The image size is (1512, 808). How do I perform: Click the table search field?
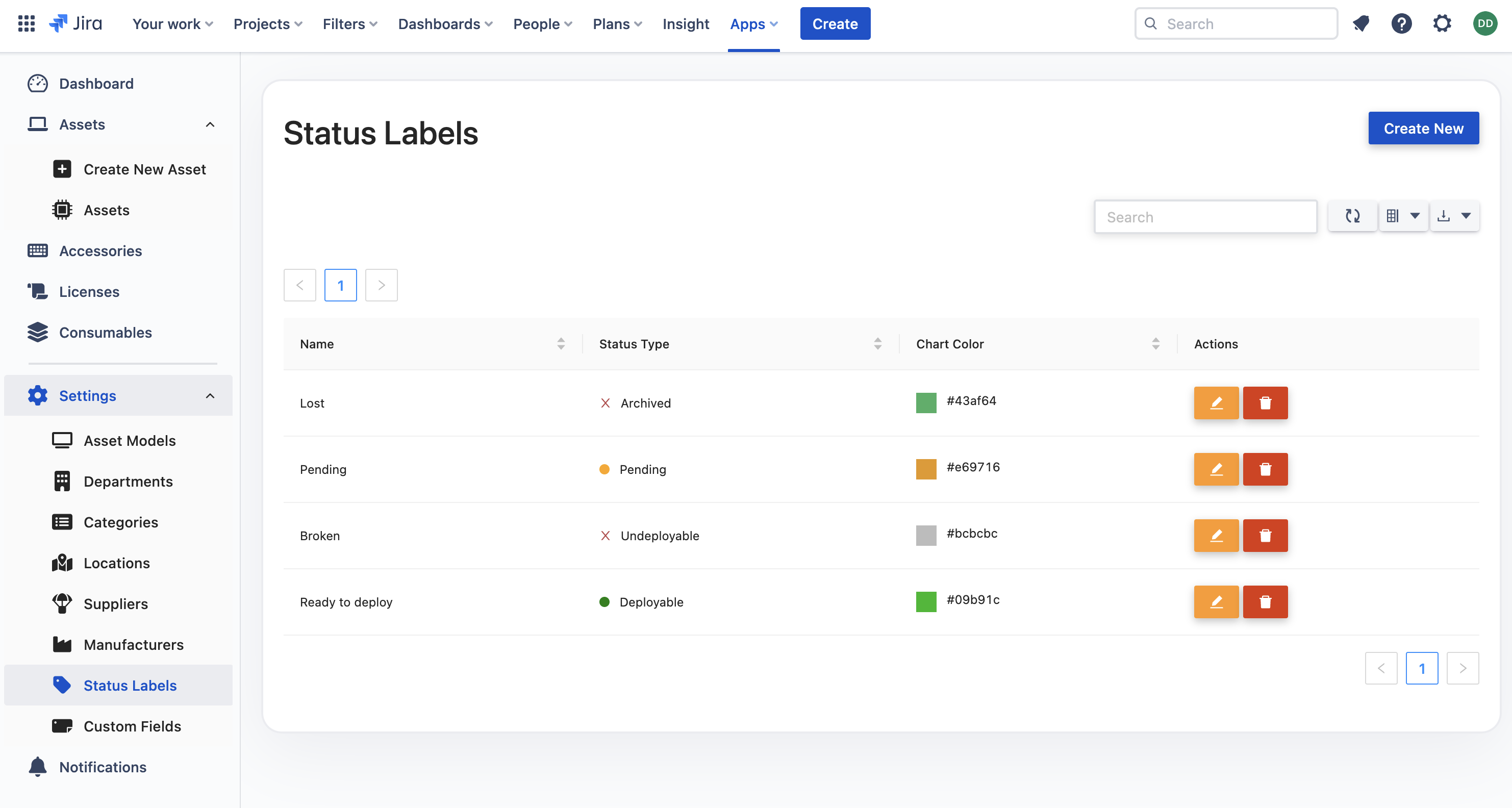[x=1205, y=216]
